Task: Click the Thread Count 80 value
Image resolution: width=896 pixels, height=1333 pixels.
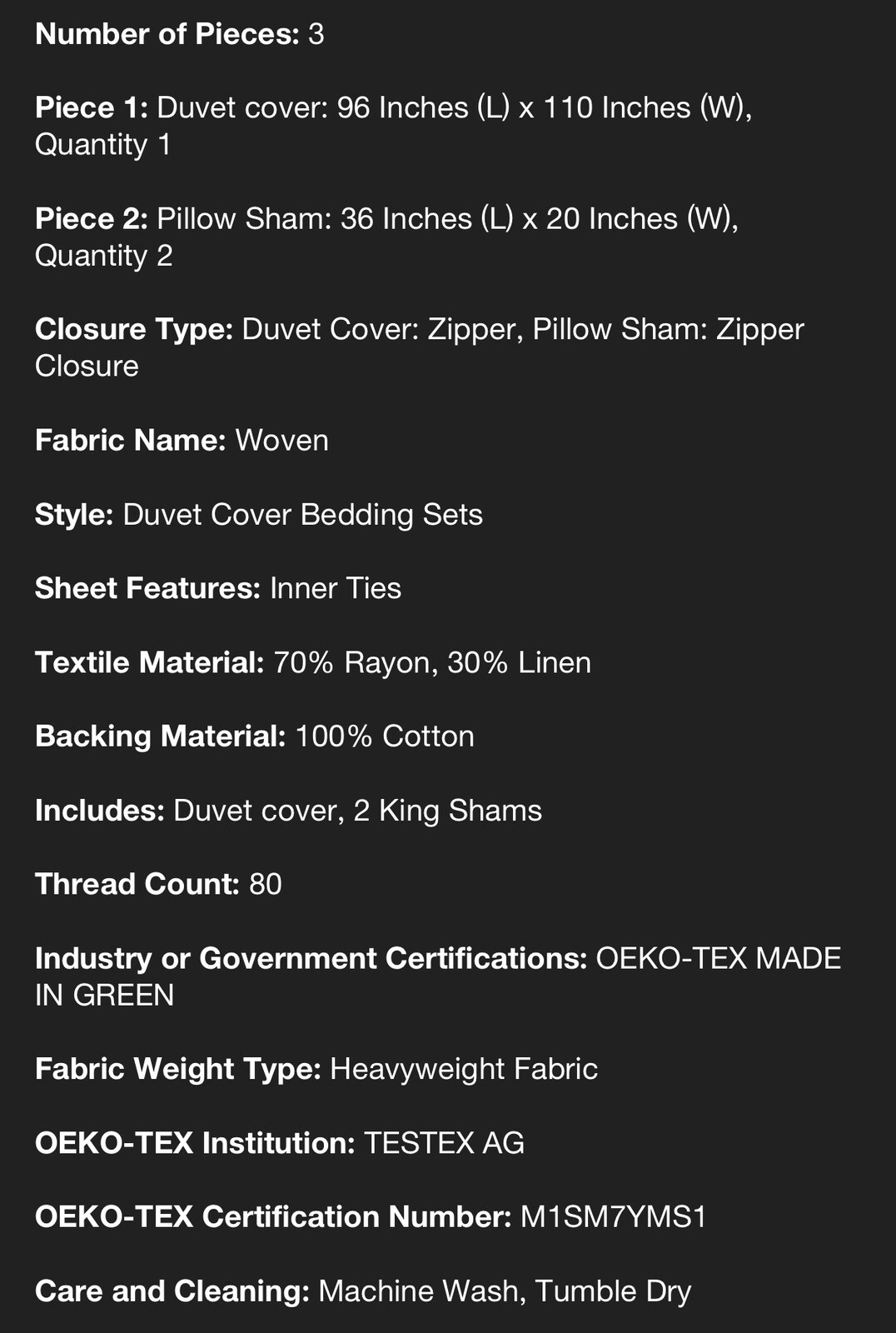Action: pyautogui.click(x=266, y=885)
